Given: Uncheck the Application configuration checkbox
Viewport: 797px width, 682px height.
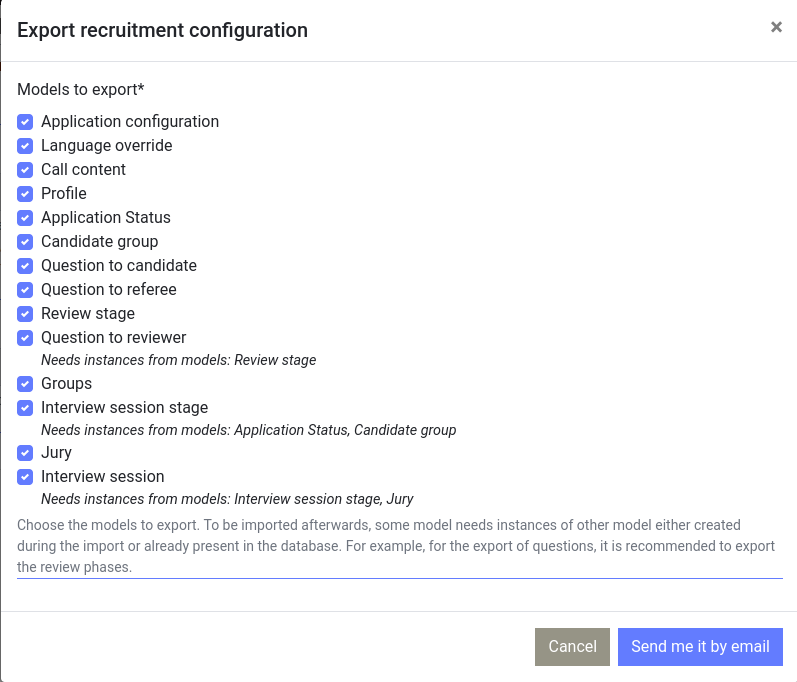Looking at the screenshot, I should [25, 122].
